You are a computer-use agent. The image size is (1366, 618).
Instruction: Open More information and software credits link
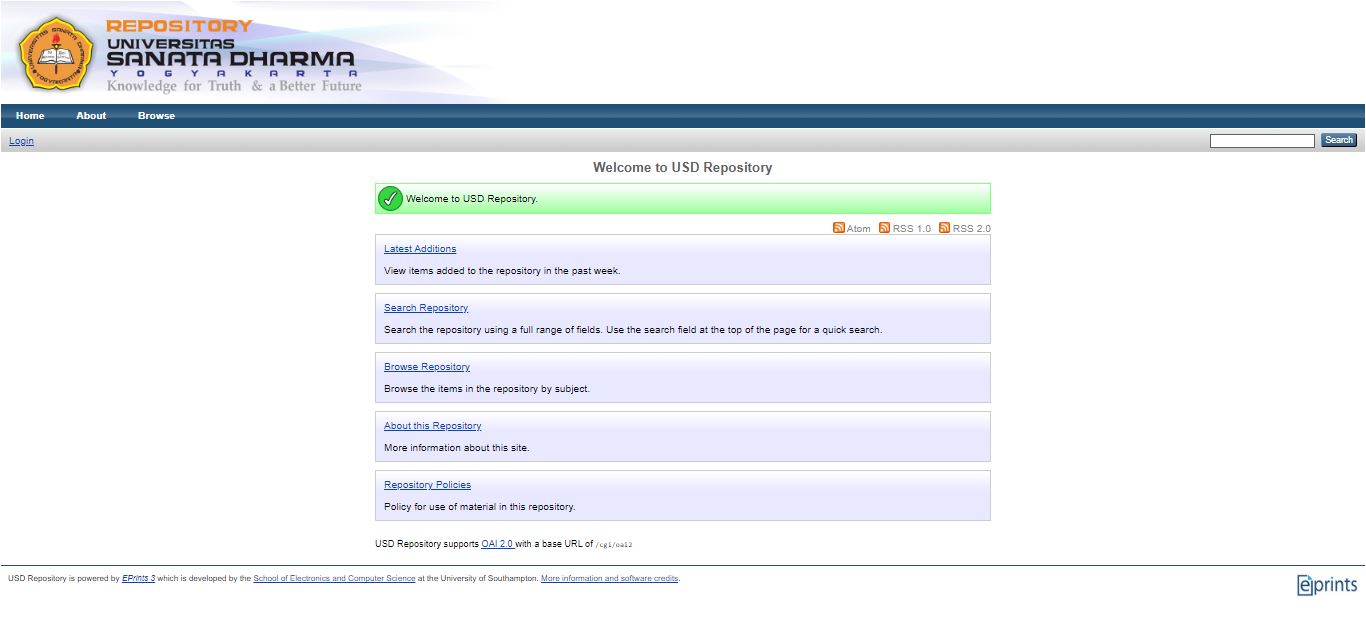(x=609, y=578)
